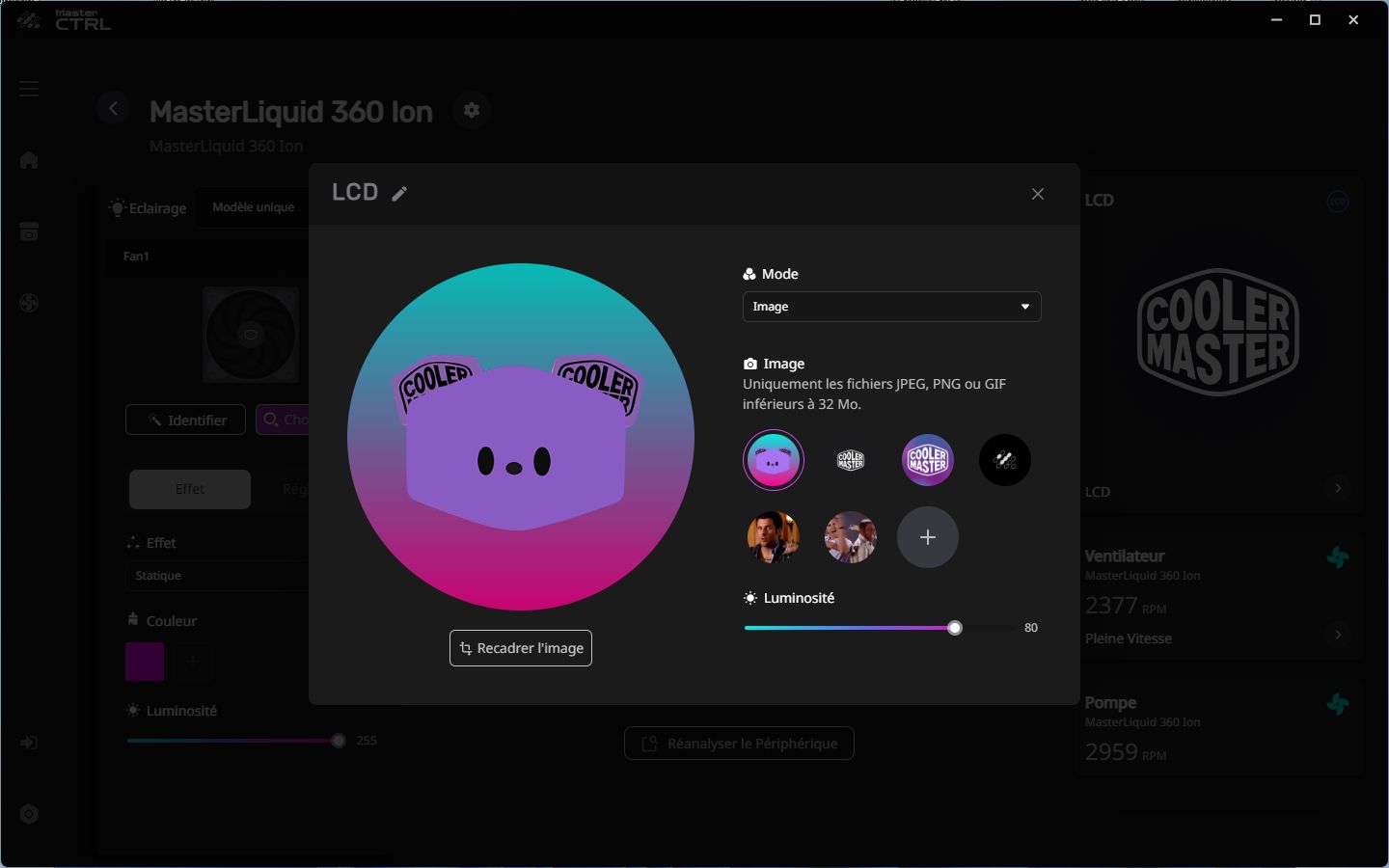This screenshot has height=868, width=1389.
Task: Go back with the arrow beside MasterLiquid 360 Ion
Action: coord(113,108)
